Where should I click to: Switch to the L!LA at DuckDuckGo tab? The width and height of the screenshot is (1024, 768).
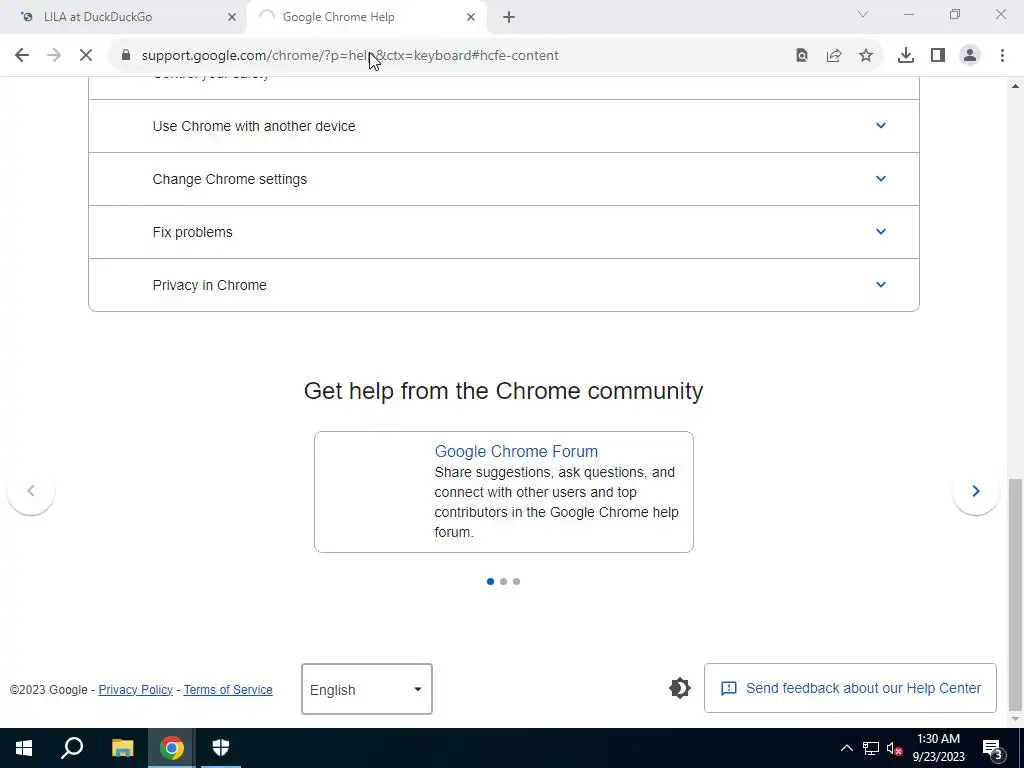(123, 17)
